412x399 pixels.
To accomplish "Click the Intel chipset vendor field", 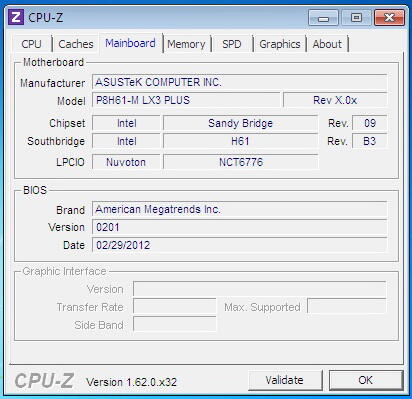I will point(126,123).
